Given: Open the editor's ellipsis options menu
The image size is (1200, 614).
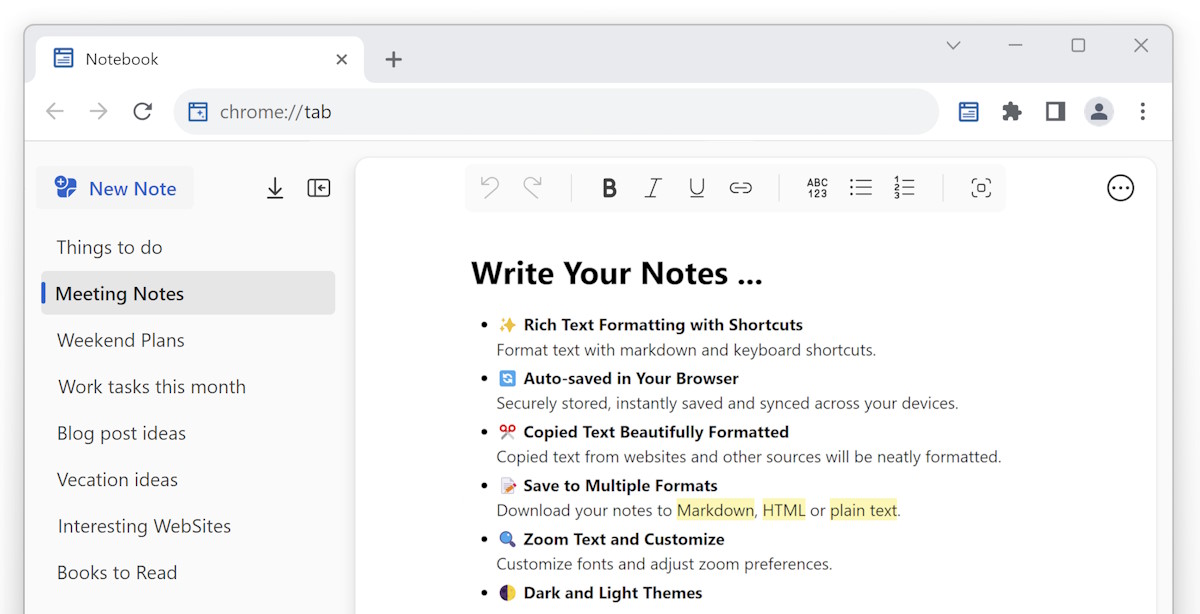Looking at the screenshot, I should 1120,187.
